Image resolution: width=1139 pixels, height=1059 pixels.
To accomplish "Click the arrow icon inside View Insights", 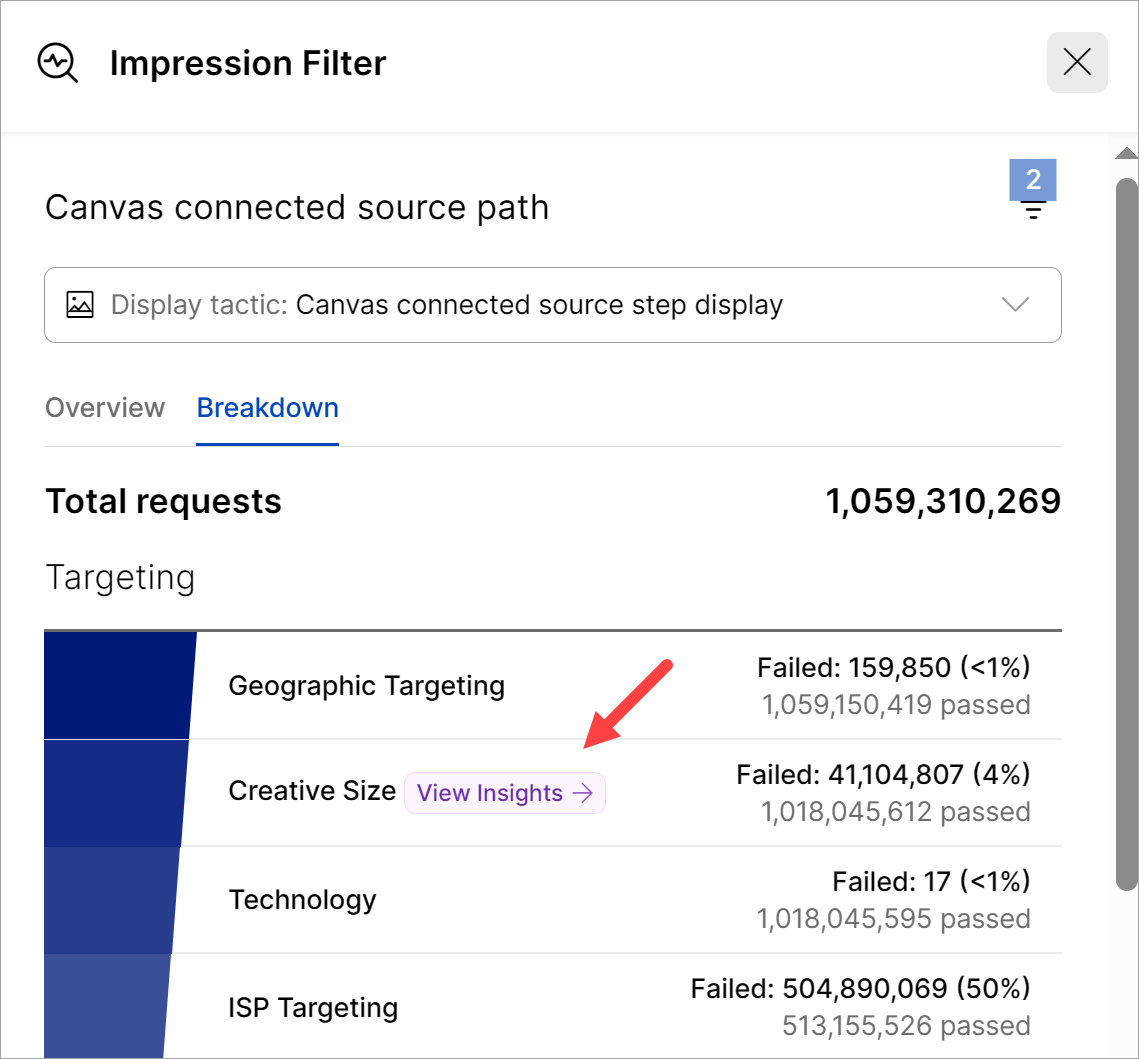I will 582,793.
